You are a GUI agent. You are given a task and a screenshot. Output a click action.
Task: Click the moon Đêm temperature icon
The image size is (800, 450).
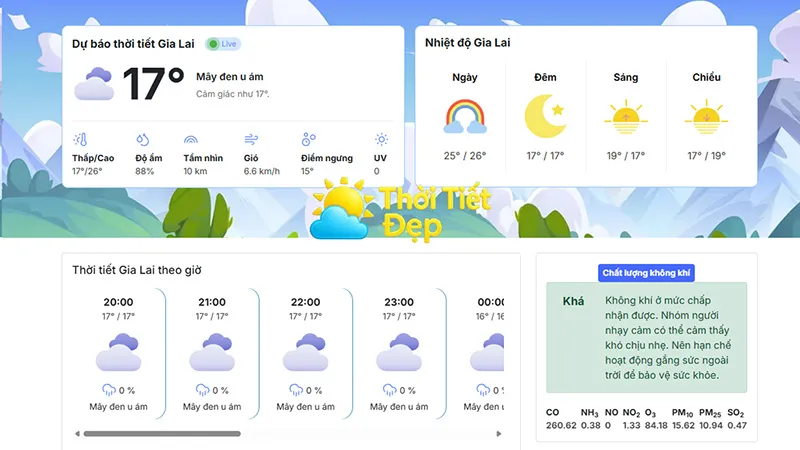(545, 116)
